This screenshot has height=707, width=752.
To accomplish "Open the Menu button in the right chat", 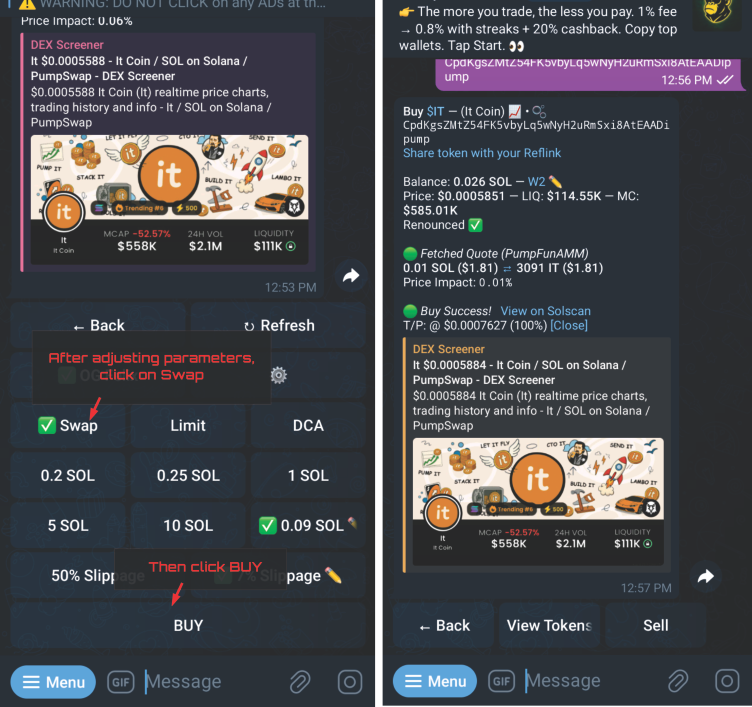I will coord(435,681).
